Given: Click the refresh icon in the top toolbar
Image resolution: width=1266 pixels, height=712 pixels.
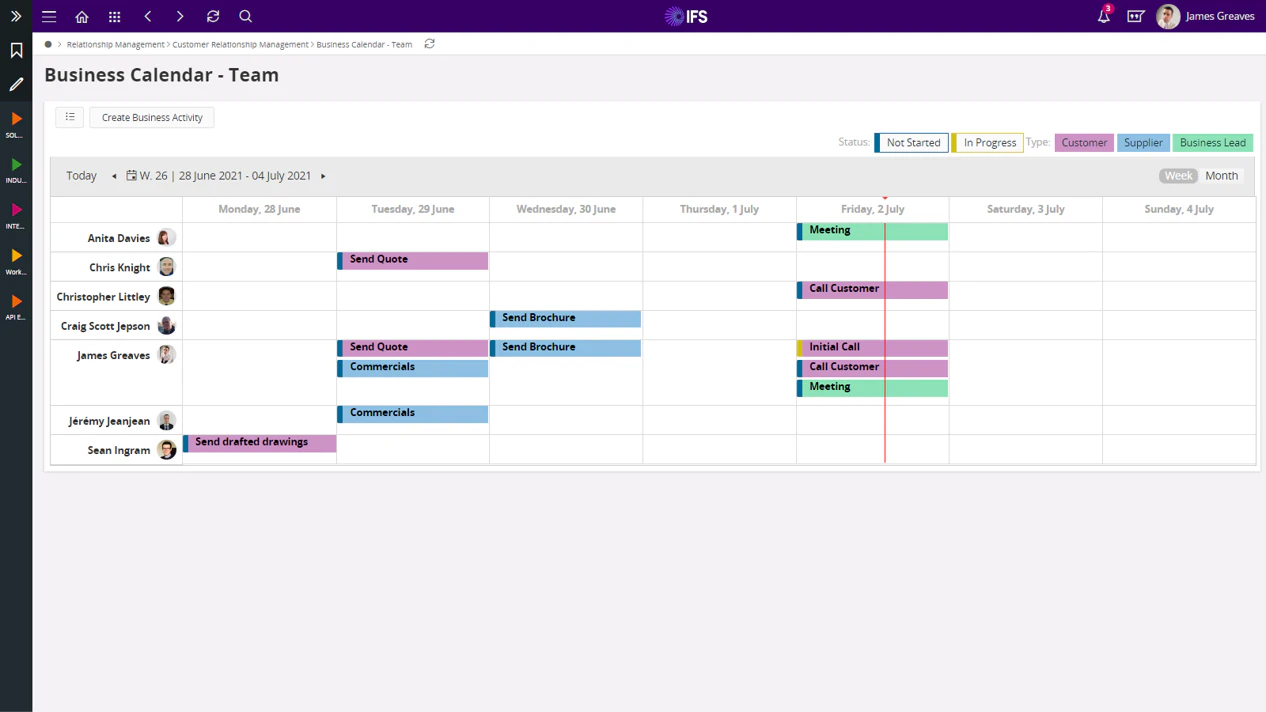Looking at the screenshot, I should (x=212, y=16).
